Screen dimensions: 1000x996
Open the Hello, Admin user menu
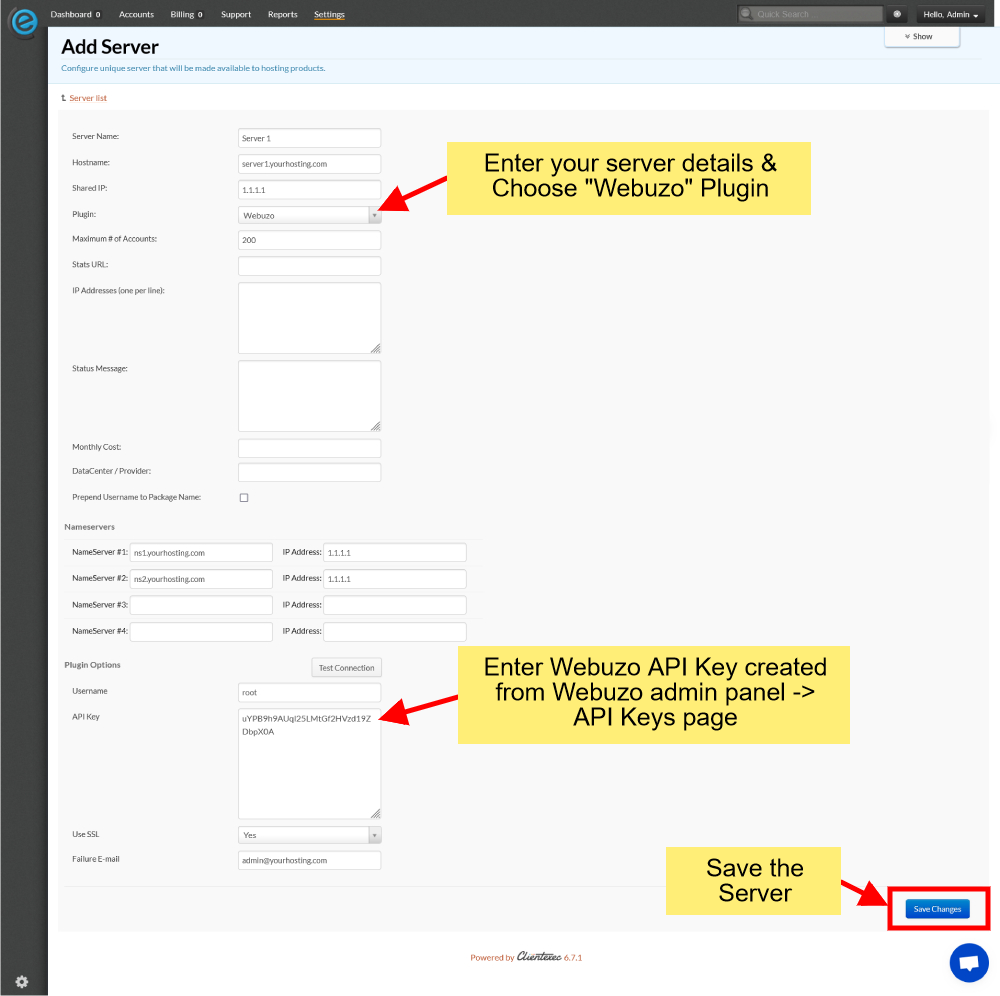point(950,15)
